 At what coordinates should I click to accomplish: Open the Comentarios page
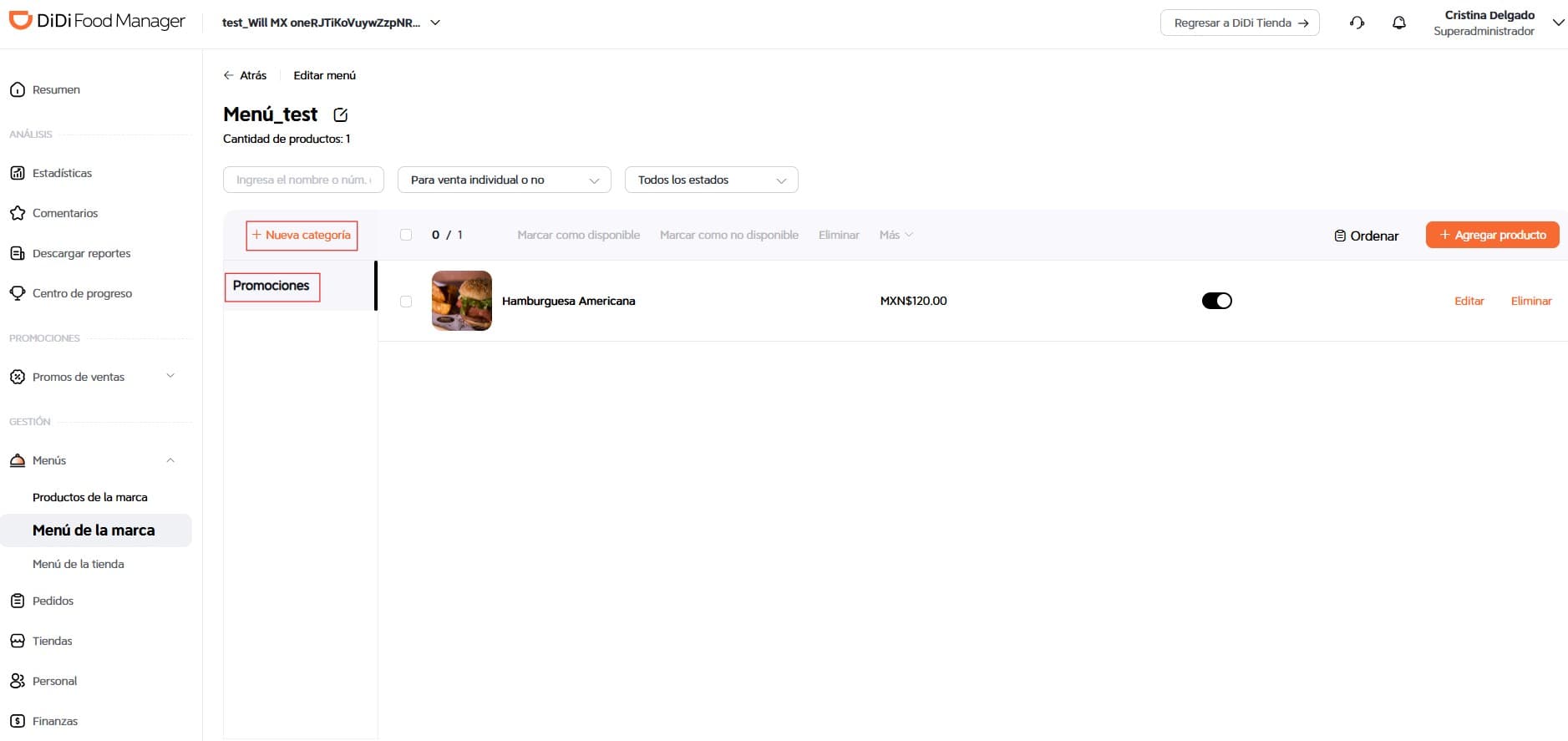pos(65,213)
